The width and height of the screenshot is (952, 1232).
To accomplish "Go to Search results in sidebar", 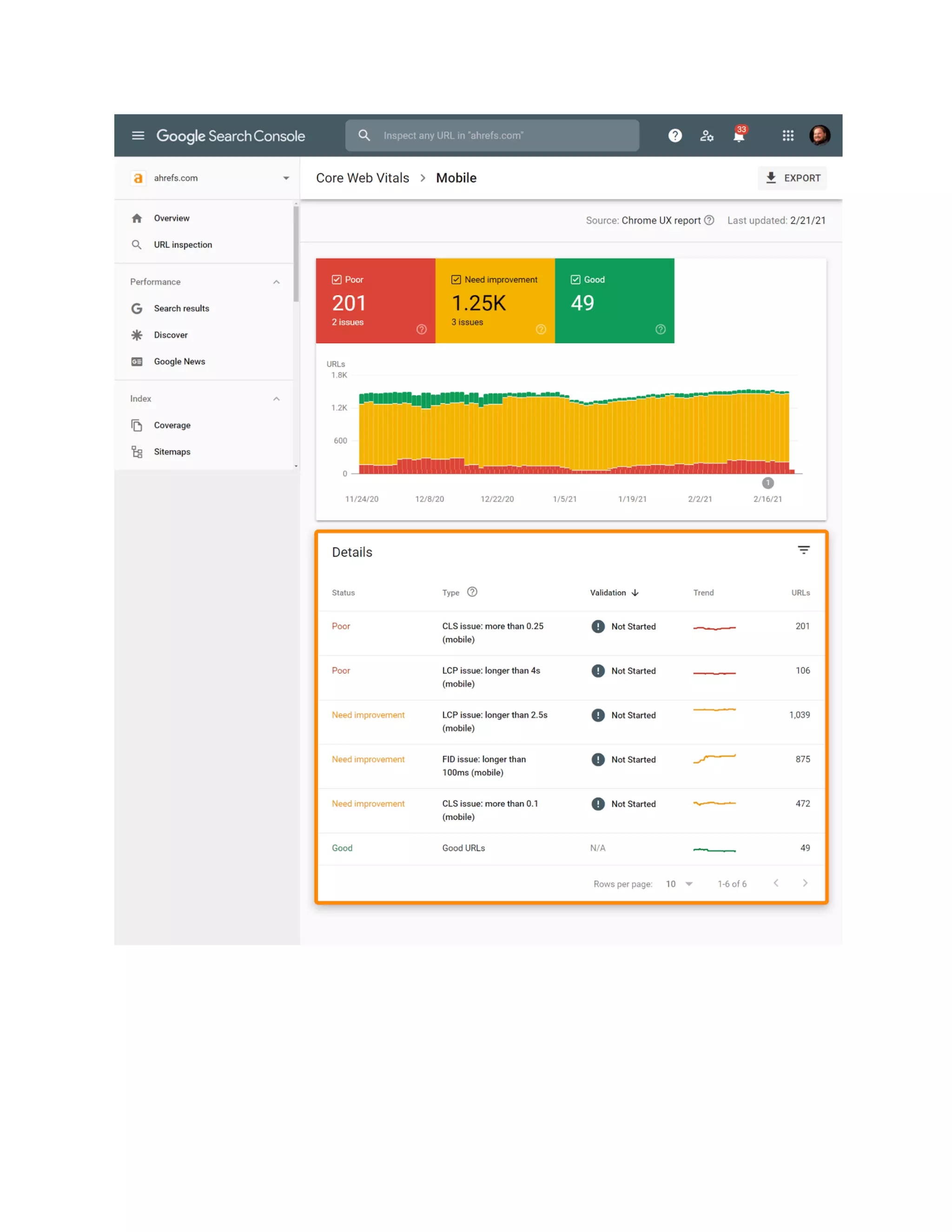I will (x=181, y=309).
